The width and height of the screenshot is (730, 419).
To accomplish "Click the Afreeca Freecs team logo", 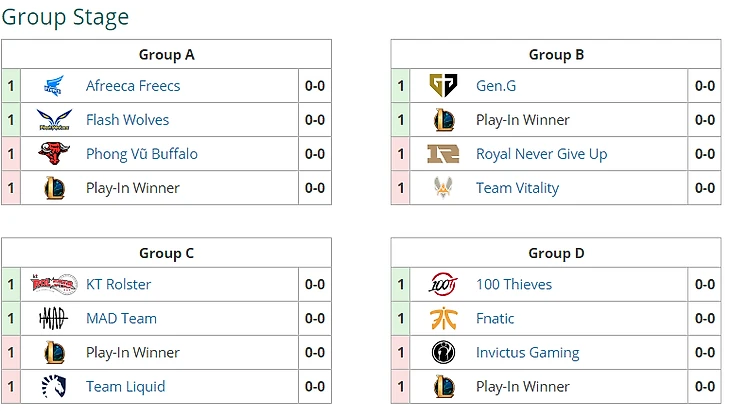I will coord(54,86).
